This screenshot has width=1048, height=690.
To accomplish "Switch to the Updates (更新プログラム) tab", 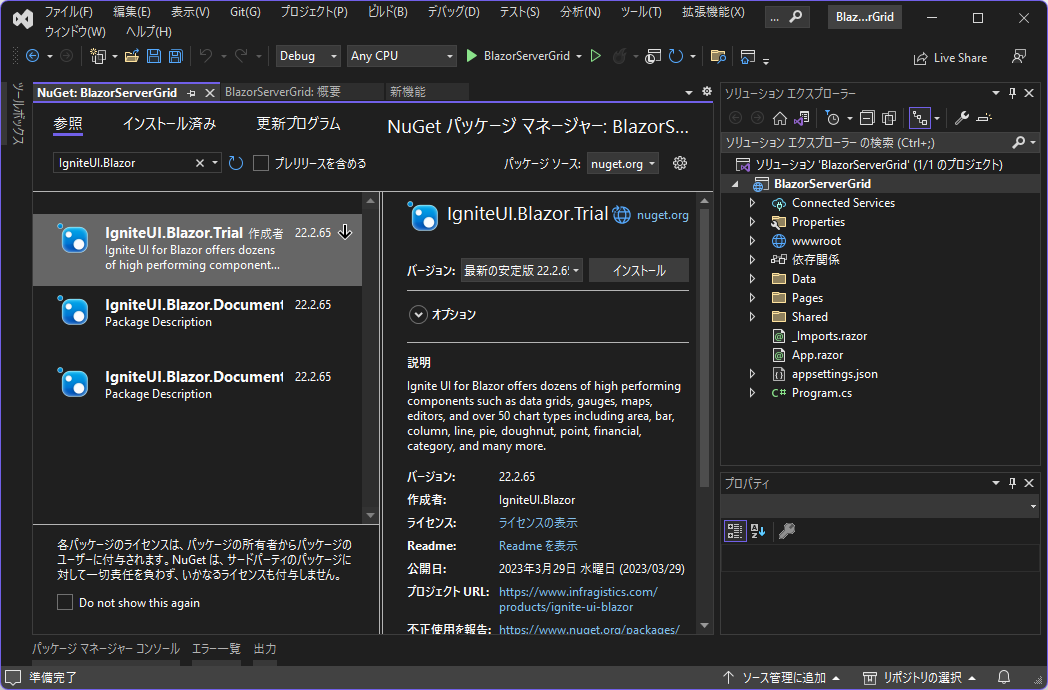I will point(298,124).
